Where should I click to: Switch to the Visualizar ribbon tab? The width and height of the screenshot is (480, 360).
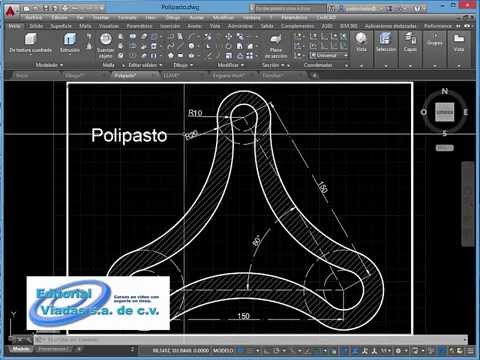(109, 26)
